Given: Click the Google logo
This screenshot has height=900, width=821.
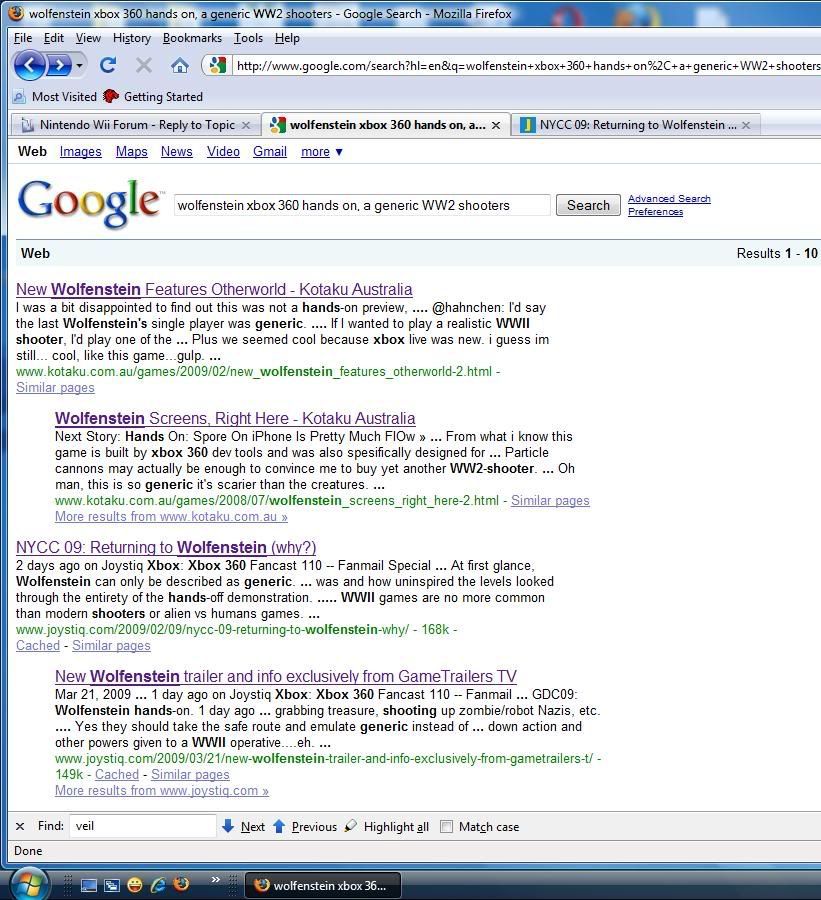Looking at the screenshot, I should (x=91, y=203).
